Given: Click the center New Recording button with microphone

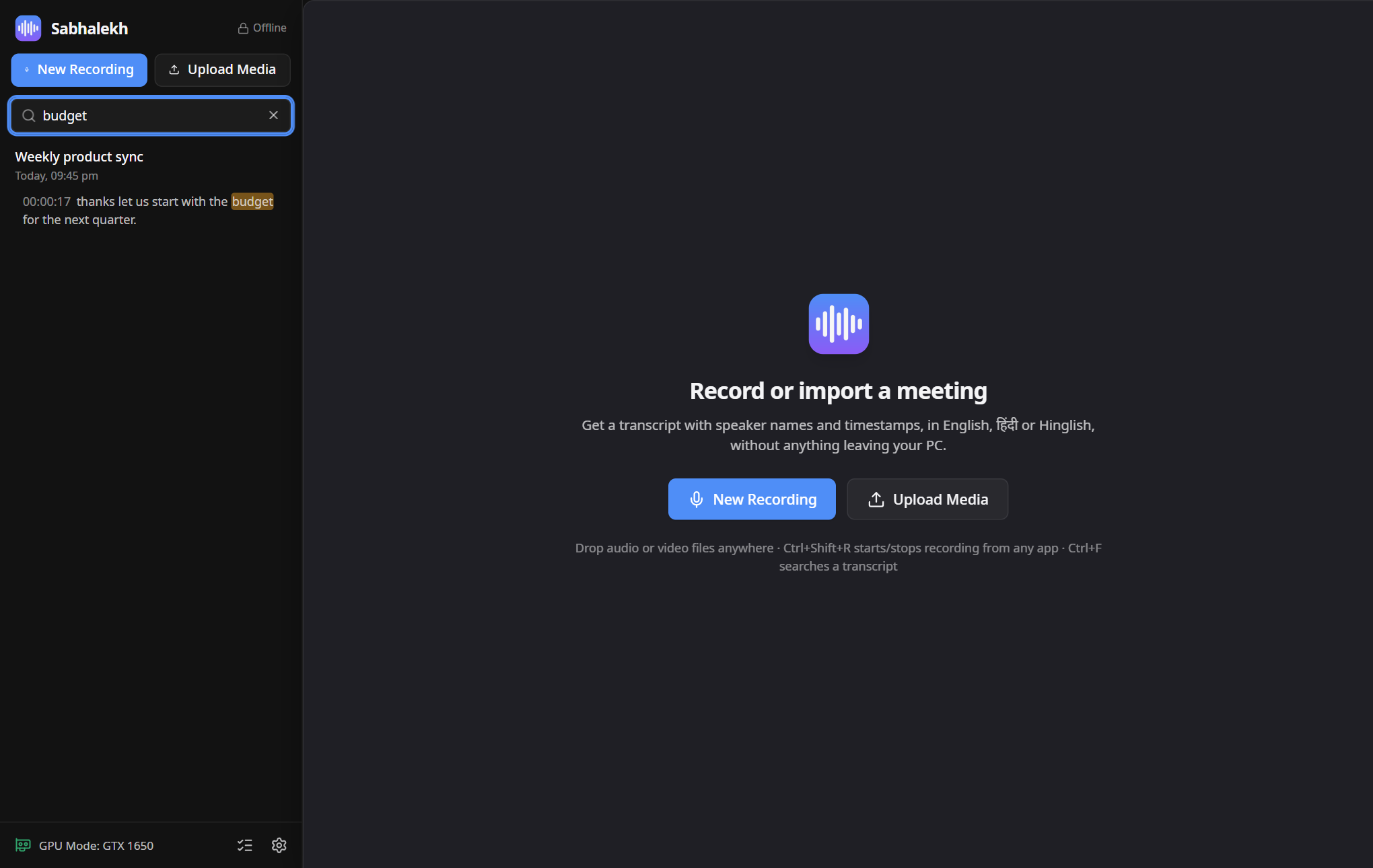Looking at the screenshot, I should pos(752,499).
